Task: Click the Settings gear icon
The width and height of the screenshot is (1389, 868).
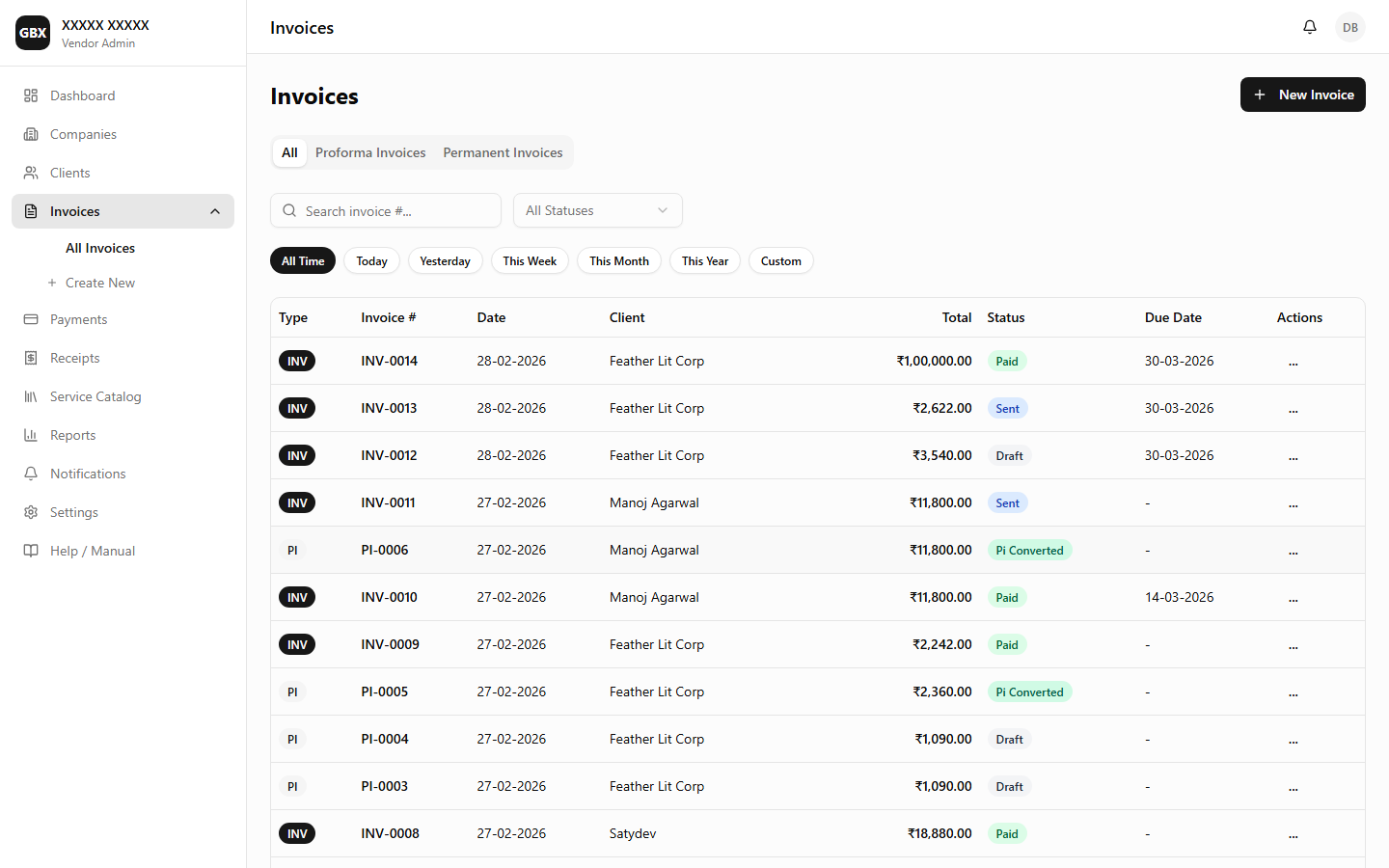Action: [x=31, y=512]
